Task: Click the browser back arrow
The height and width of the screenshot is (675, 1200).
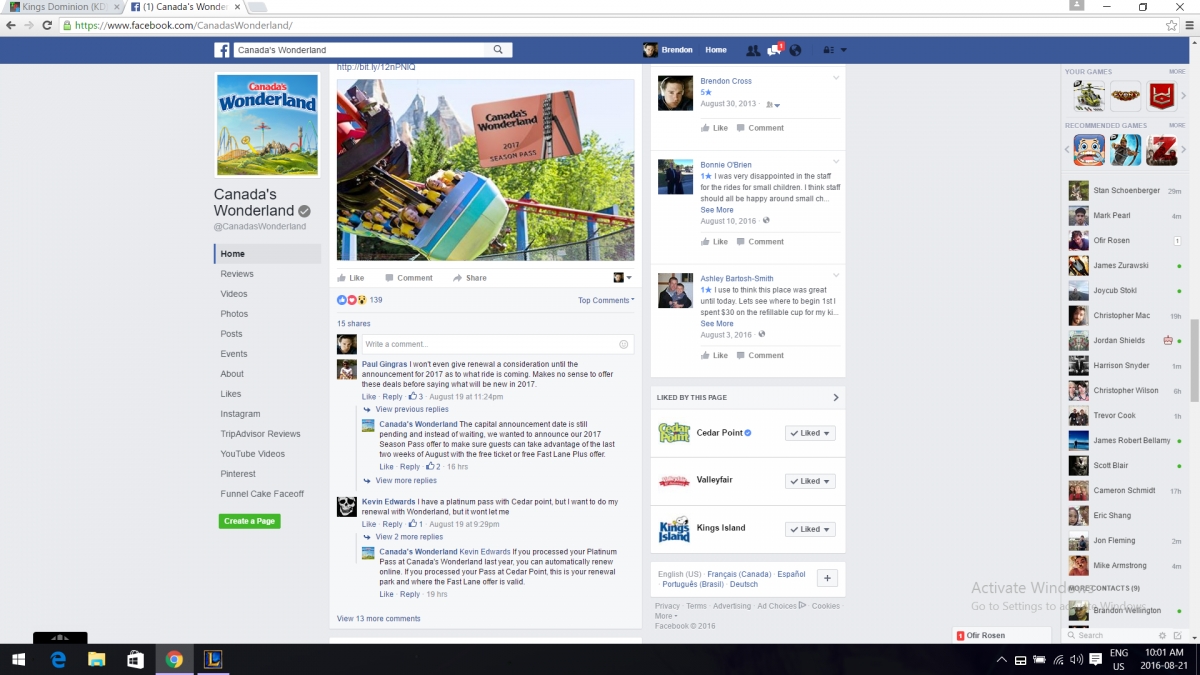Action: coord(10,25)
